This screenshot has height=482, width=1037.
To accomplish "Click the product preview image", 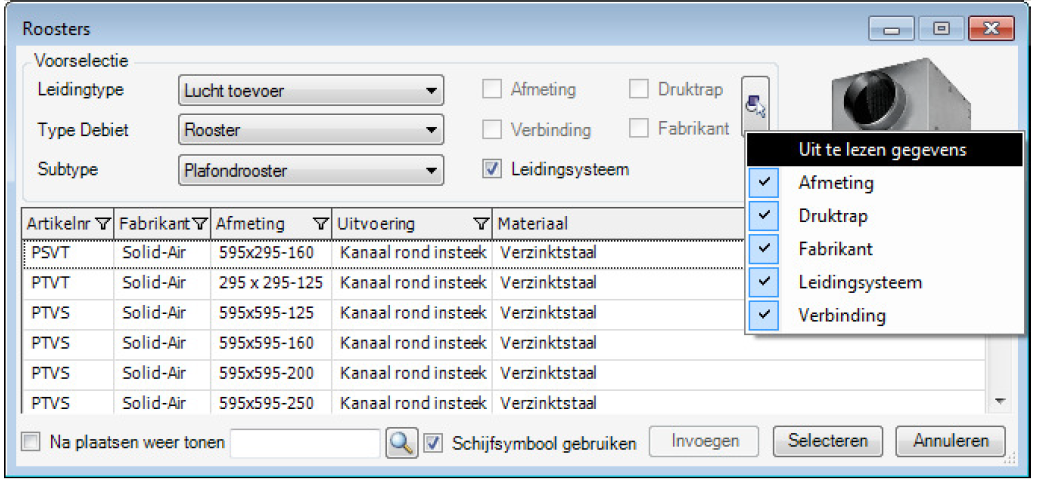I will pos(899,96).
